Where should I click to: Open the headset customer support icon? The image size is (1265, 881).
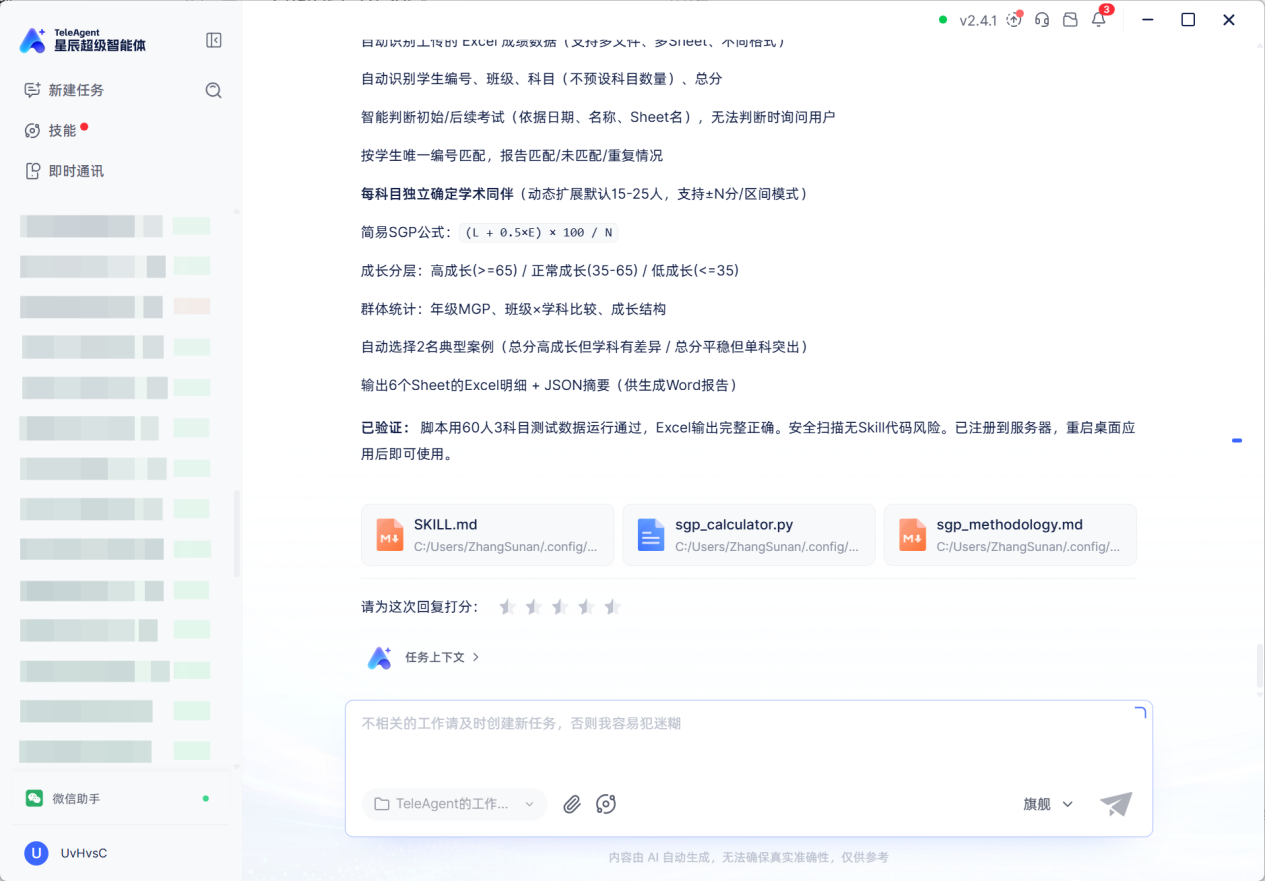pos(1042,20)
